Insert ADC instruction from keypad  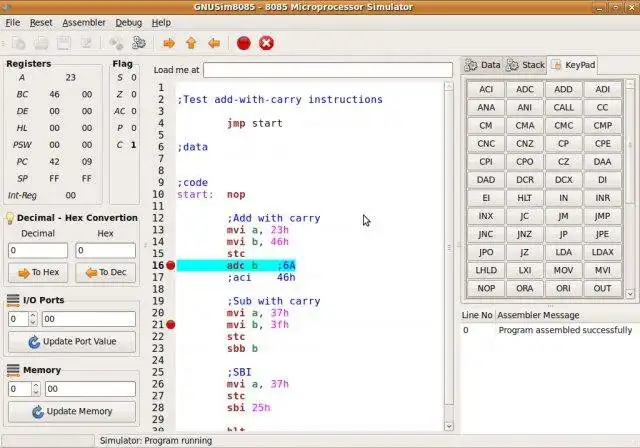point(524,89)
